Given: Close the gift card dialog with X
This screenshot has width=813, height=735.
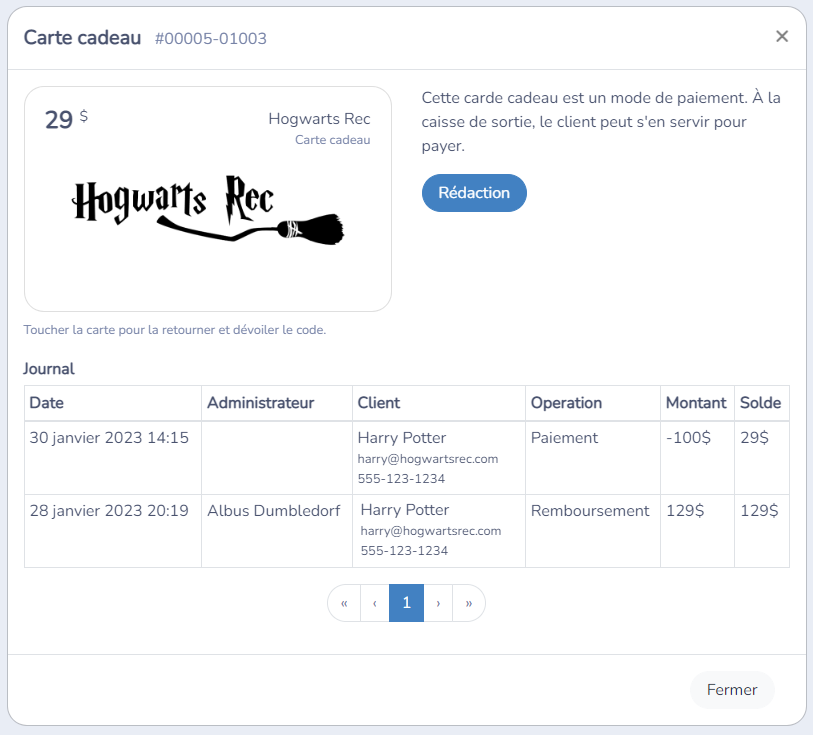Looking at the screenshot, I should [782, 36].
